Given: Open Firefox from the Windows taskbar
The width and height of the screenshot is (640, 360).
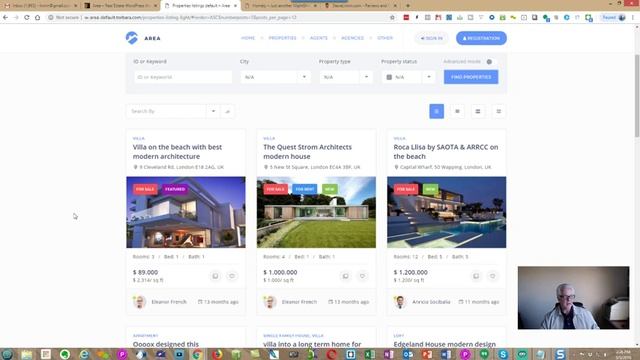Looking at the screenshot, I should [x=217, y=354].
